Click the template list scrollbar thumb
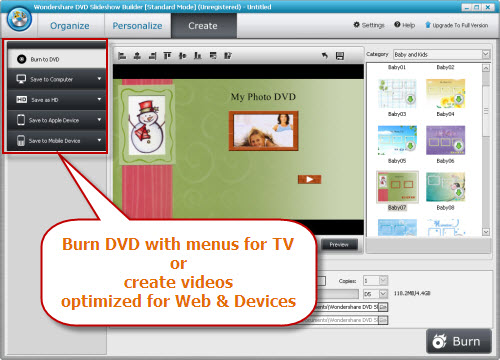This screenshot has height=360, width=500. click(486, 111)
